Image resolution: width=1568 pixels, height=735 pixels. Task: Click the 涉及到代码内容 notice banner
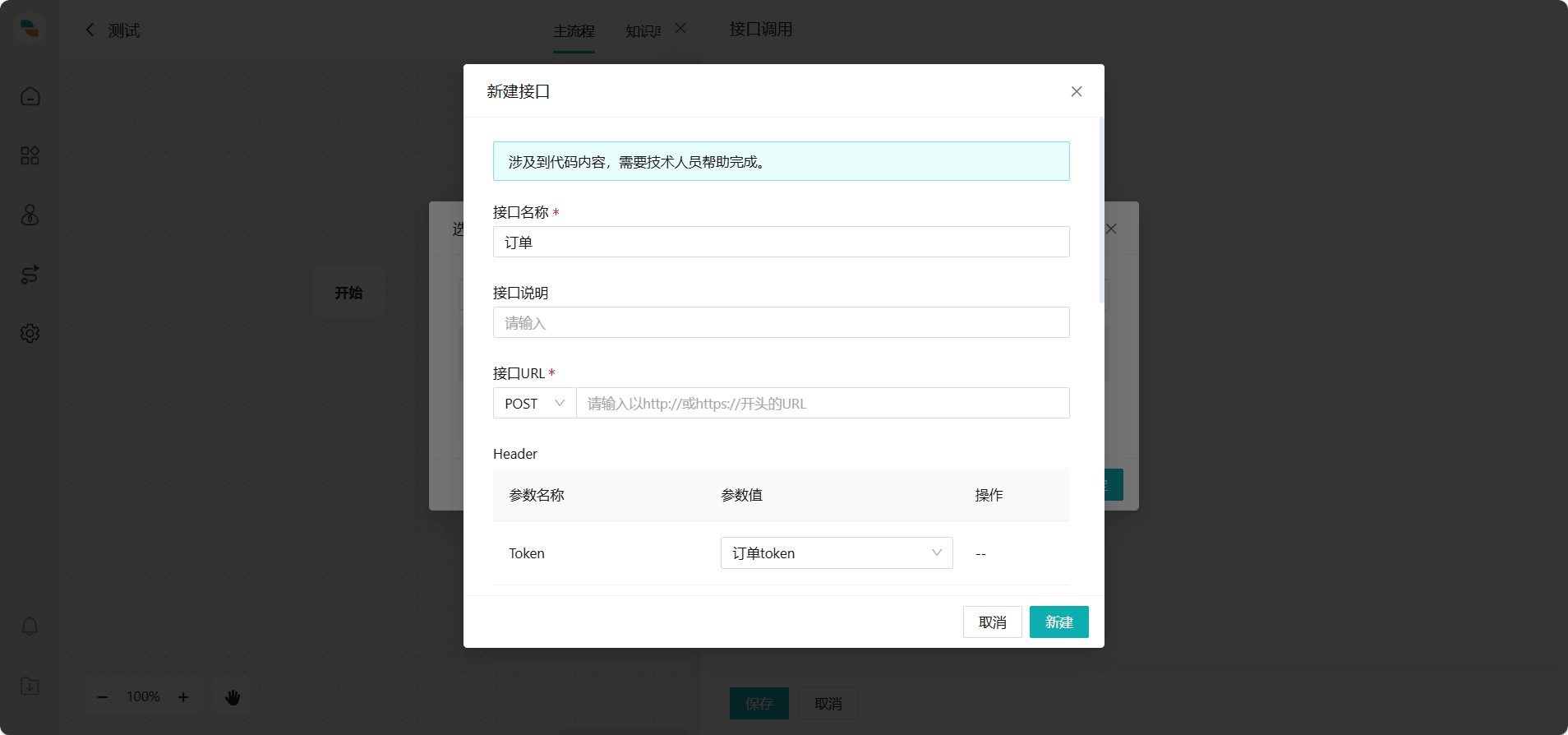[781, 161]
